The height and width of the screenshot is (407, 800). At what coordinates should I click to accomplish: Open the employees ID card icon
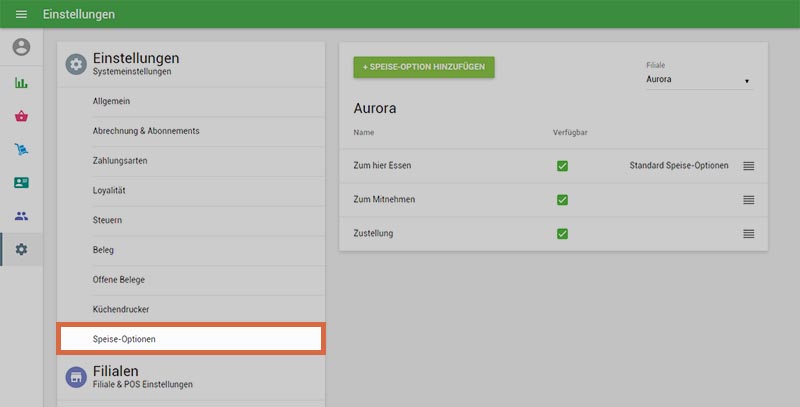(21, 183)
